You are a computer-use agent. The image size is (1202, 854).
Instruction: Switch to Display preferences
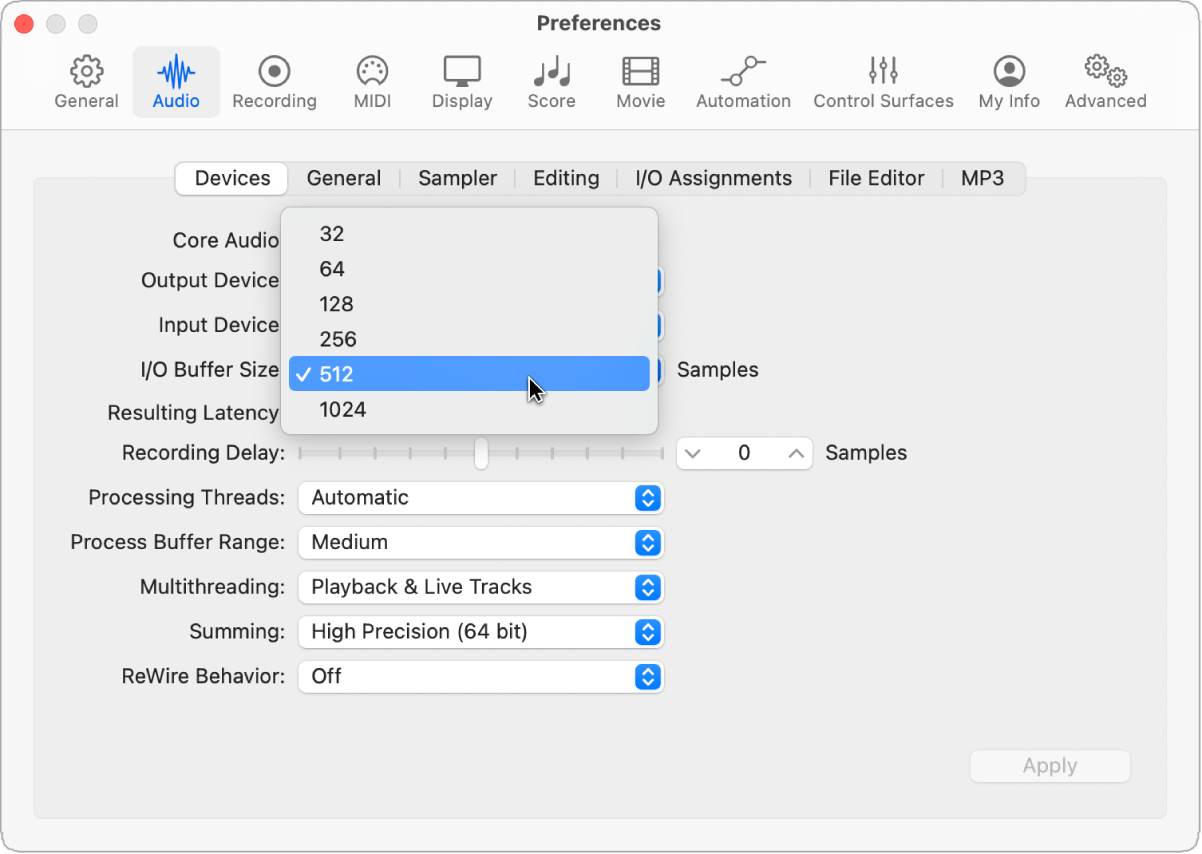(x=462, y=82)
